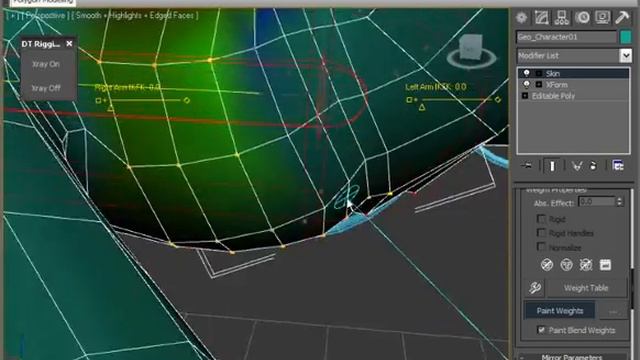Click the Right Arm IK/FK slider
640x360 pixels.
[x=142, y=100]
